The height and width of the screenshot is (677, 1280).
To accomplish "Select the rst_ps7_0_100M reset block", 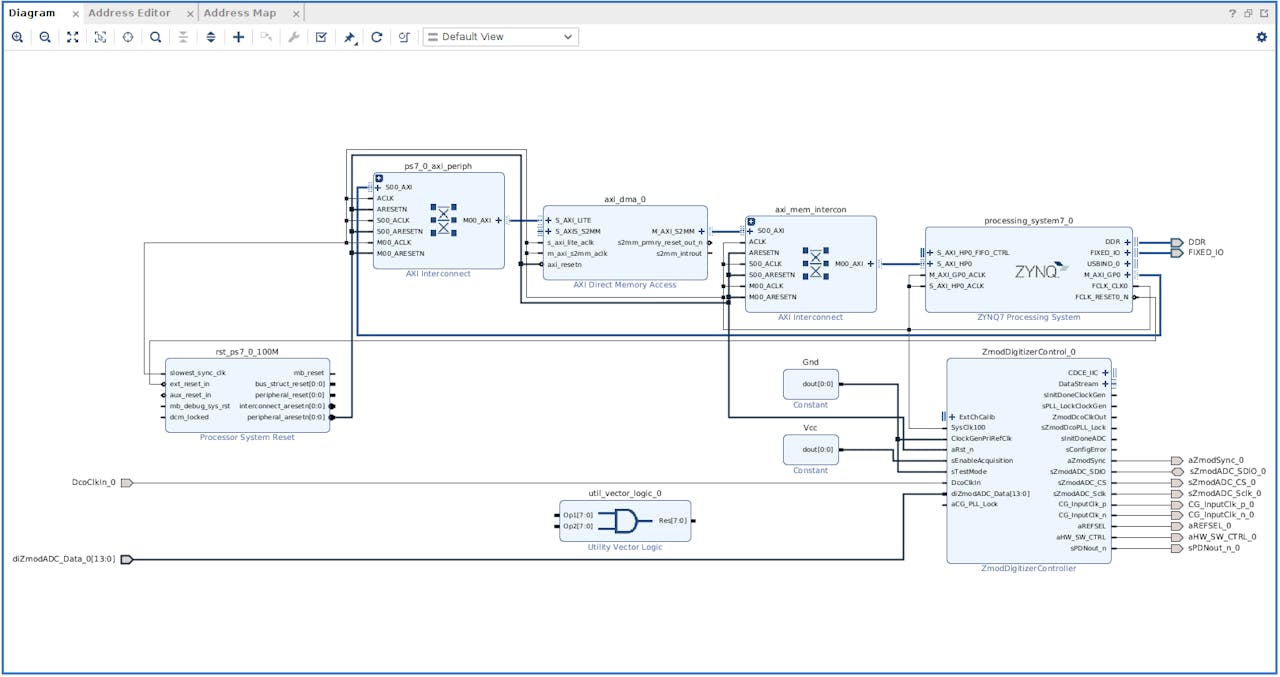I will [247, 395].
